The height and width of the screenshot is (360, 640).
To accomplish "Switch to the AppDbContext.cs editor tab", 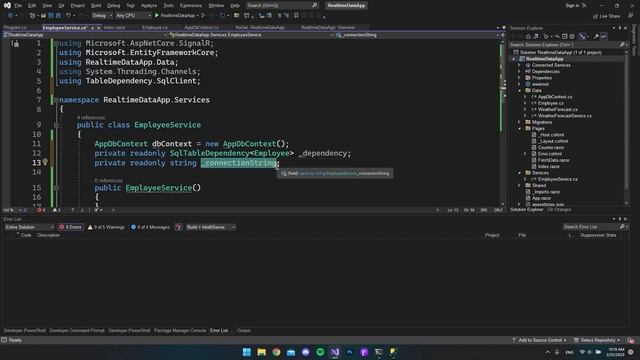I will [201, 28].
